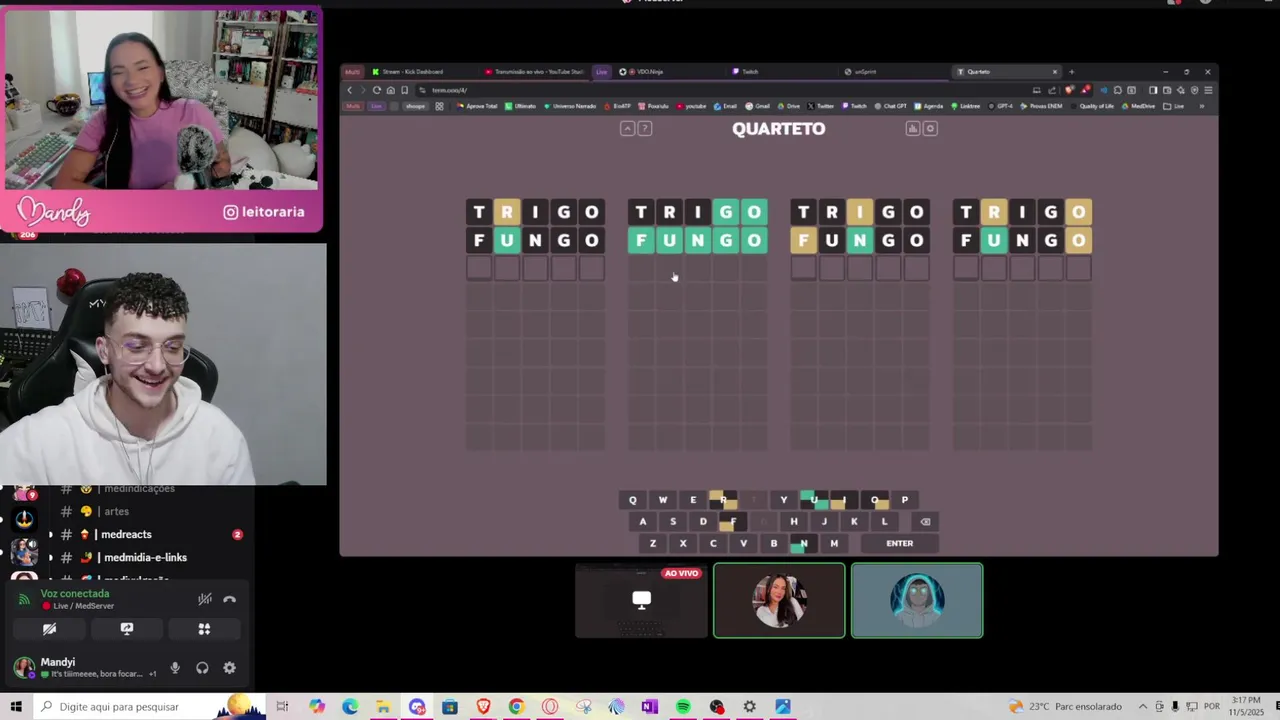Open the browser main menu
This screenshot has width=1280, height=720.
1208,90
